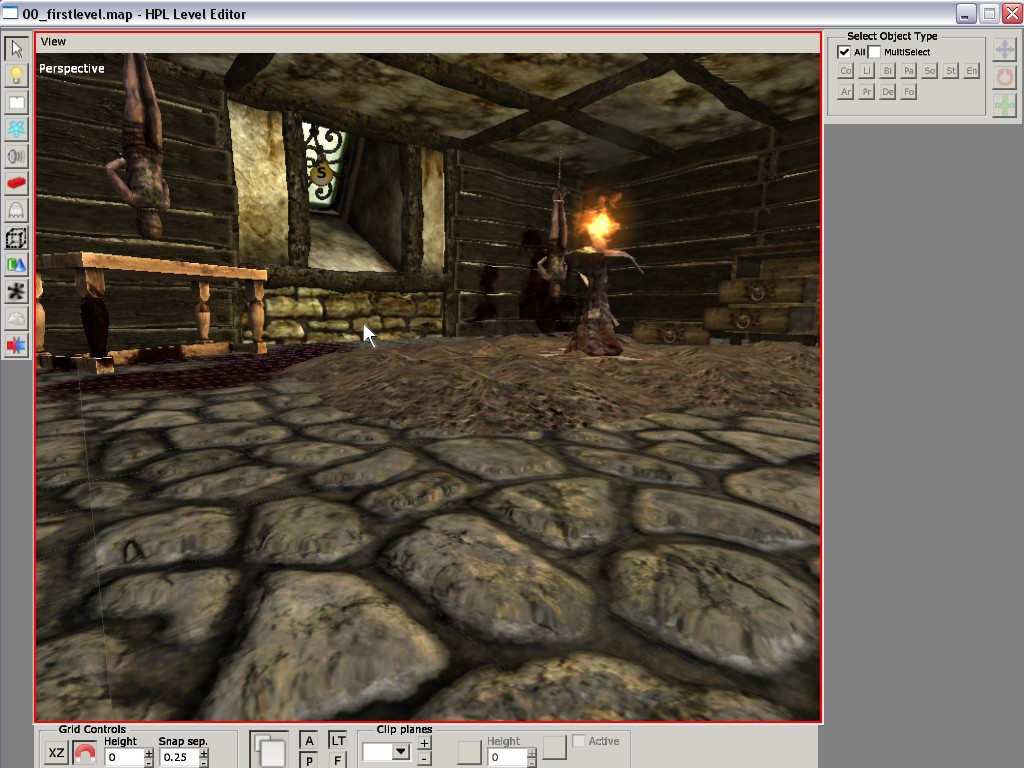Select the arrow selection tool
Viewport: 1024px width, 768px height.
pyautogui.click(x=17, y=48)
